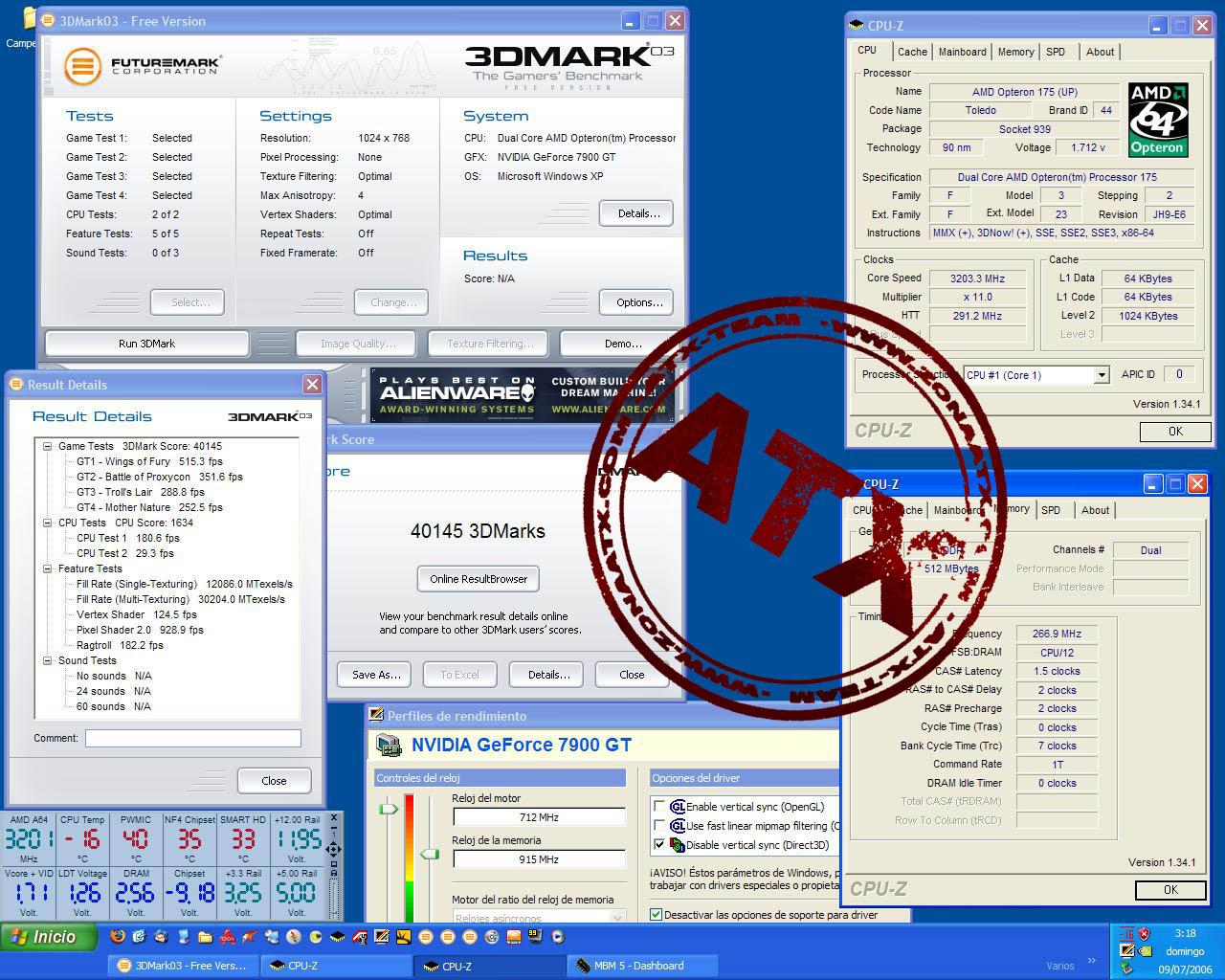
Task: Click OK in the upper CPU-Z window
Action: pos(1175,432)
